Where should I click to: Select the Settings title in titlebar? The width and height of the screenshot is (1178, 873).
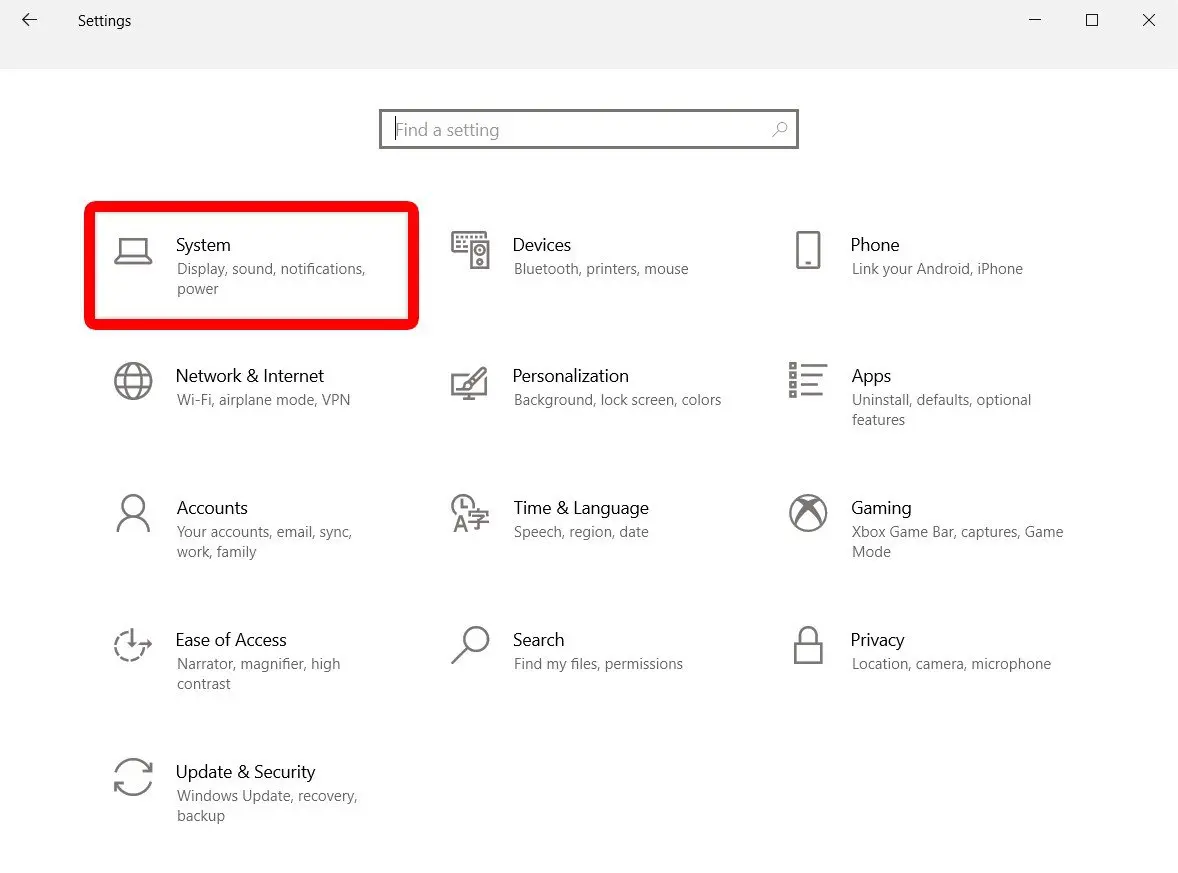[104, 20]
